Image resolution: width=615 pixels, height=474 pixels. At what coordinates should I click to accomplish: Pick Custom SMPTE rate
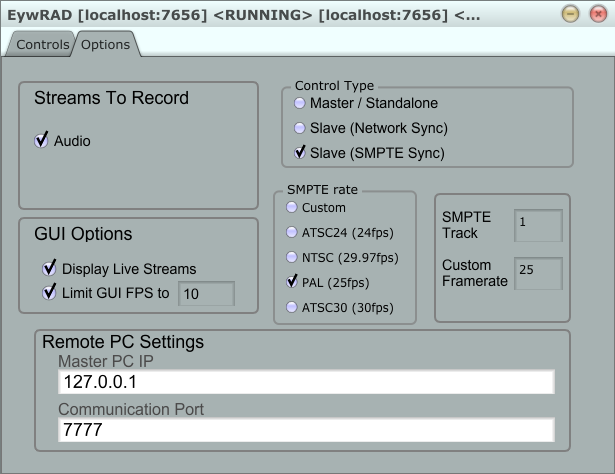click(x=291, y=207)
